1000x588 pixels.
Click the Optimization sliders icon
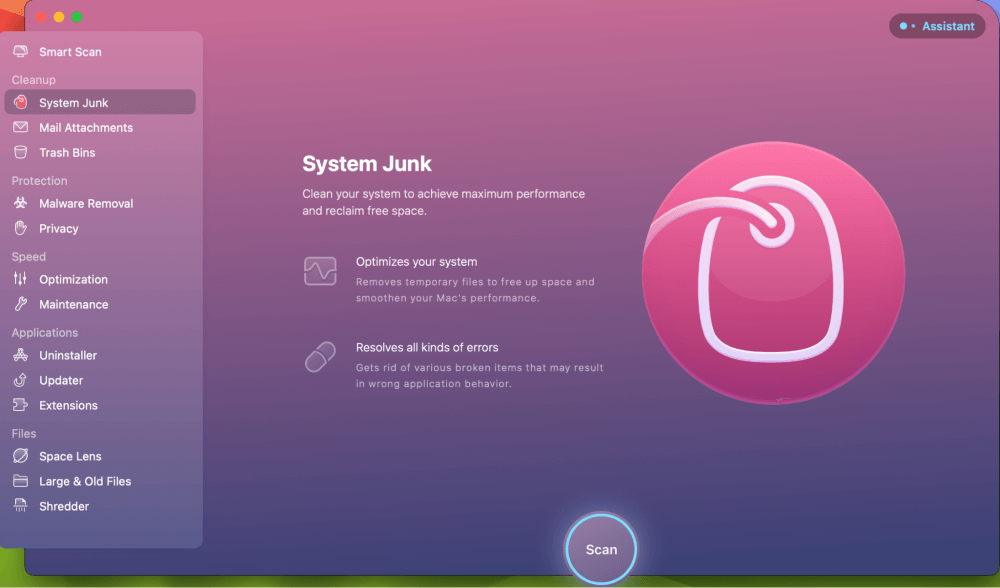tap(20, 279)
